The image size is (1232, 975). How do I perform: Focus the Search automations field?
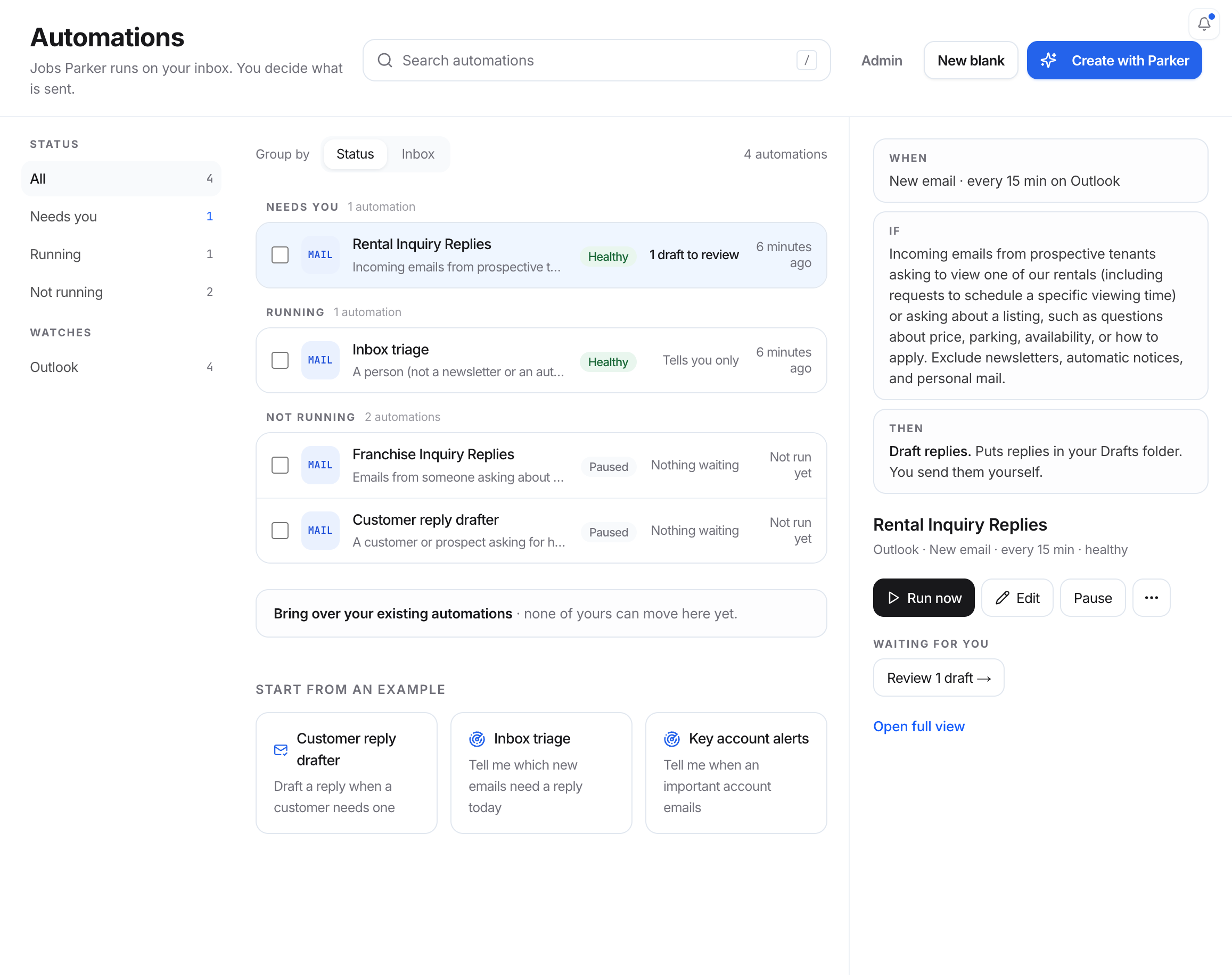pyautogui.click(x=596, y=61)
